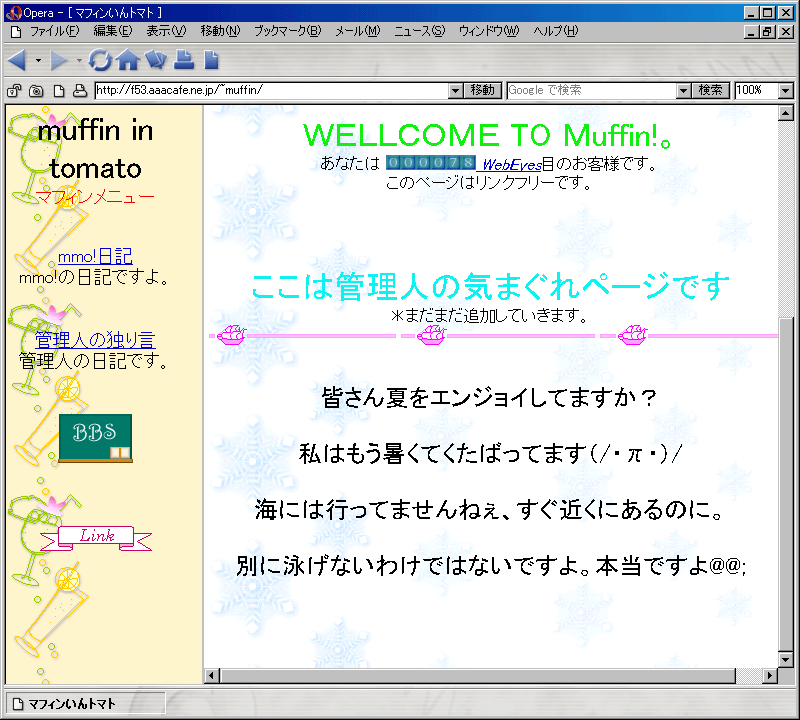The height and width of the screenshot is (720, 800).
Task: Click the muffin in tomato sidebar title
Action: (95, 149)
